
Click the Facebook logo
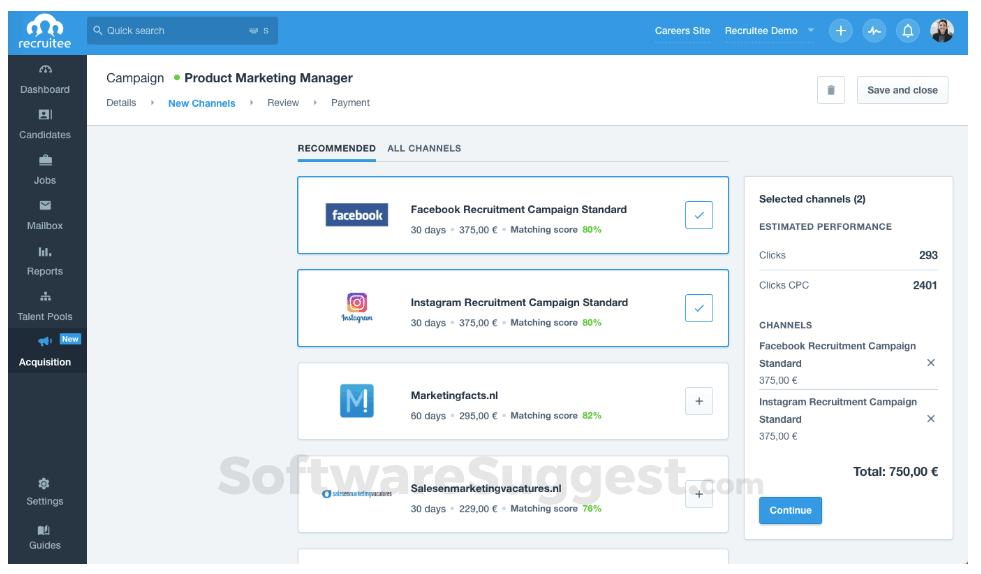[357, 215]
